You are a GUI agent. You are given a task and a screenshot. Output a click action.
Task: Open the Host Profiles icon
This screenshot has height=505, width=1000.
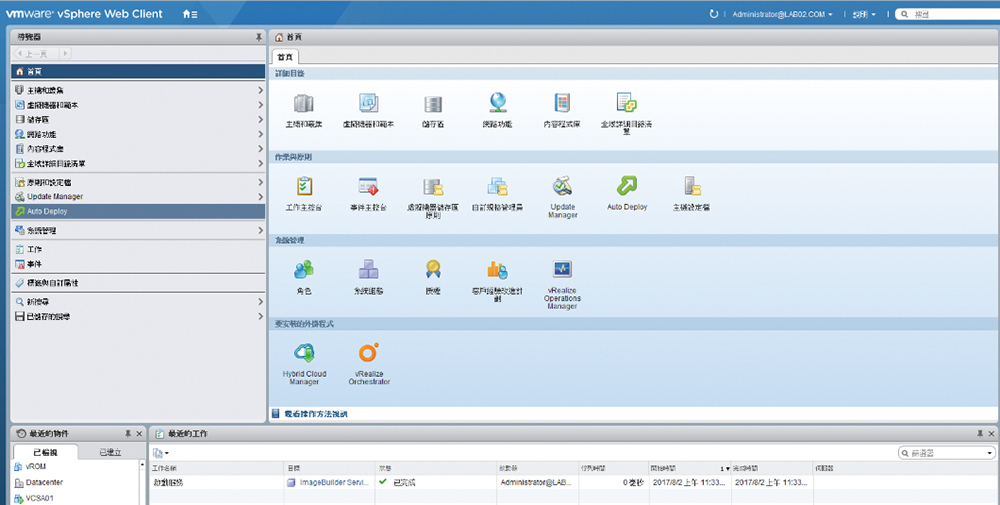click(692, 186)
